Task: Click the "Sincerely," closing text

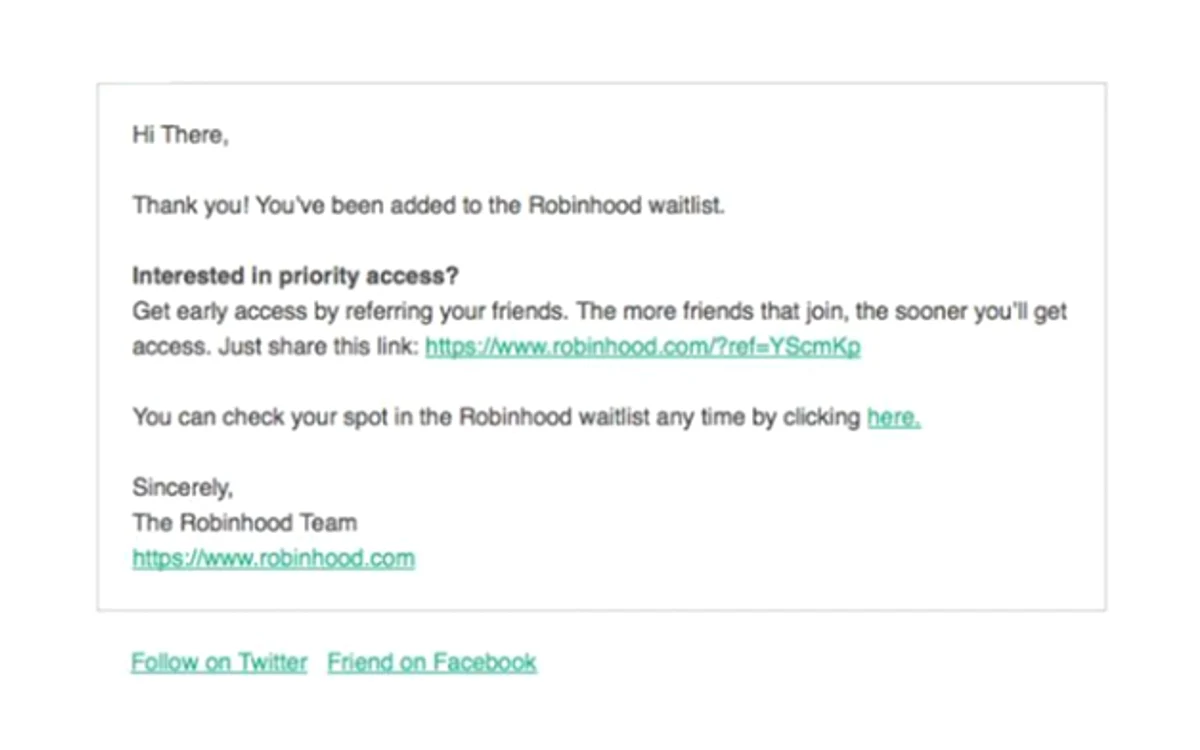Action: (182, 488)
